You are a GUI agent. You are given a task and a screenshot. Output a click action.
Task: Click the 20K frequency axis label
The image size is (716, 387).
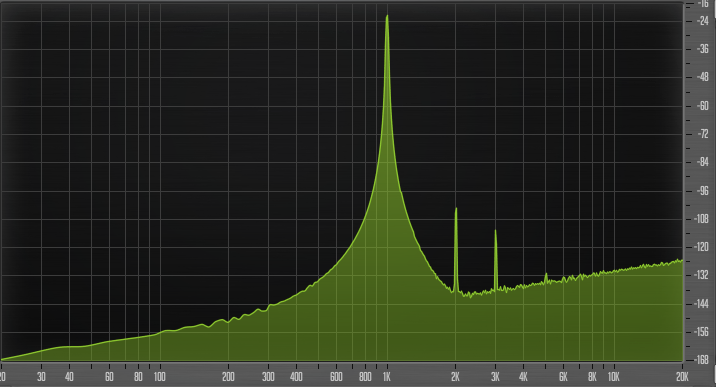[682, 377]
